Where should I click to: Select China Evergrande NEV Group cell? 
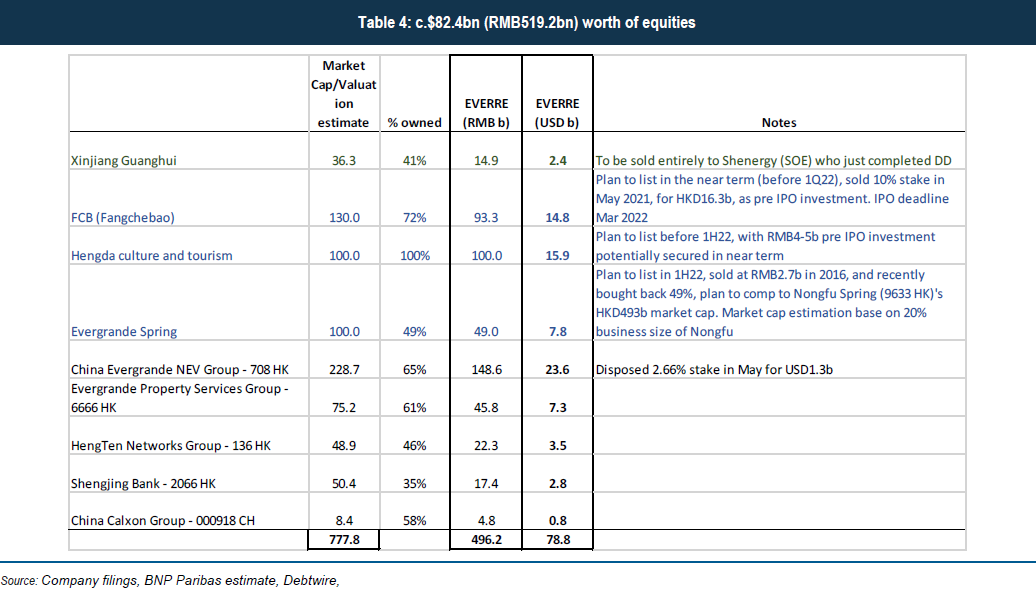point(180,369)
